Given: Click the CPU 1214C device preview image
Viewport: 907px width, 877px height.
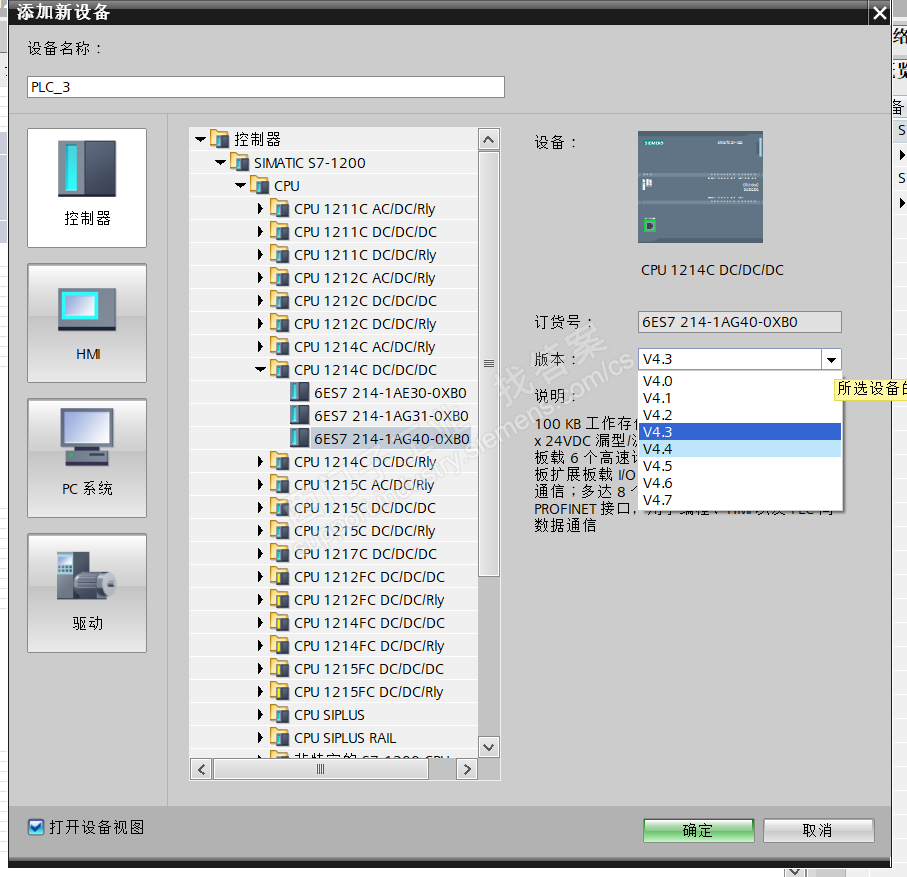Looking at the screenshot, I should [x=700, y=187].
